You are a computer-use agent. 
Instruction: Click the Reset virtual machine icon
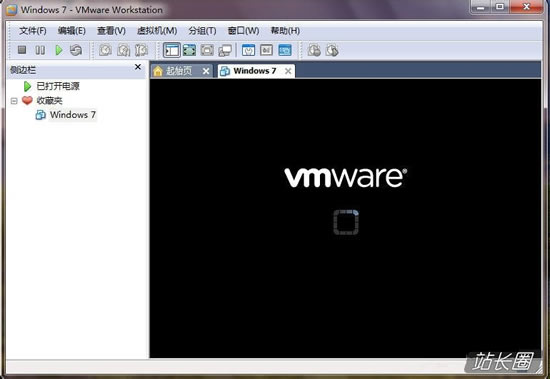click(76, 50)
